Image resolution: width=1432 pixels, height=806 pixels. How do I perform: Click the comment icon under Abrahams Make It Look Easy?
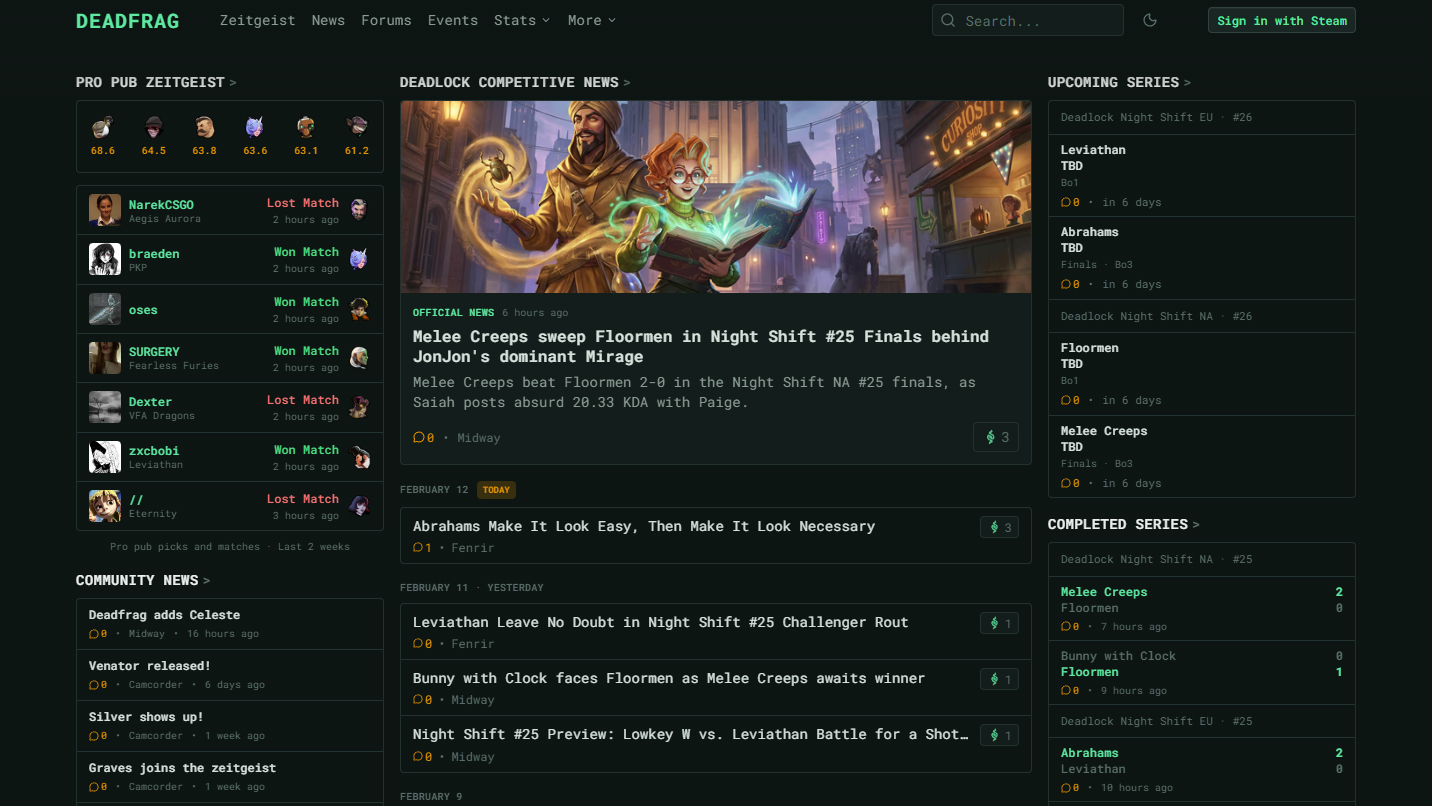pos(418,548)
